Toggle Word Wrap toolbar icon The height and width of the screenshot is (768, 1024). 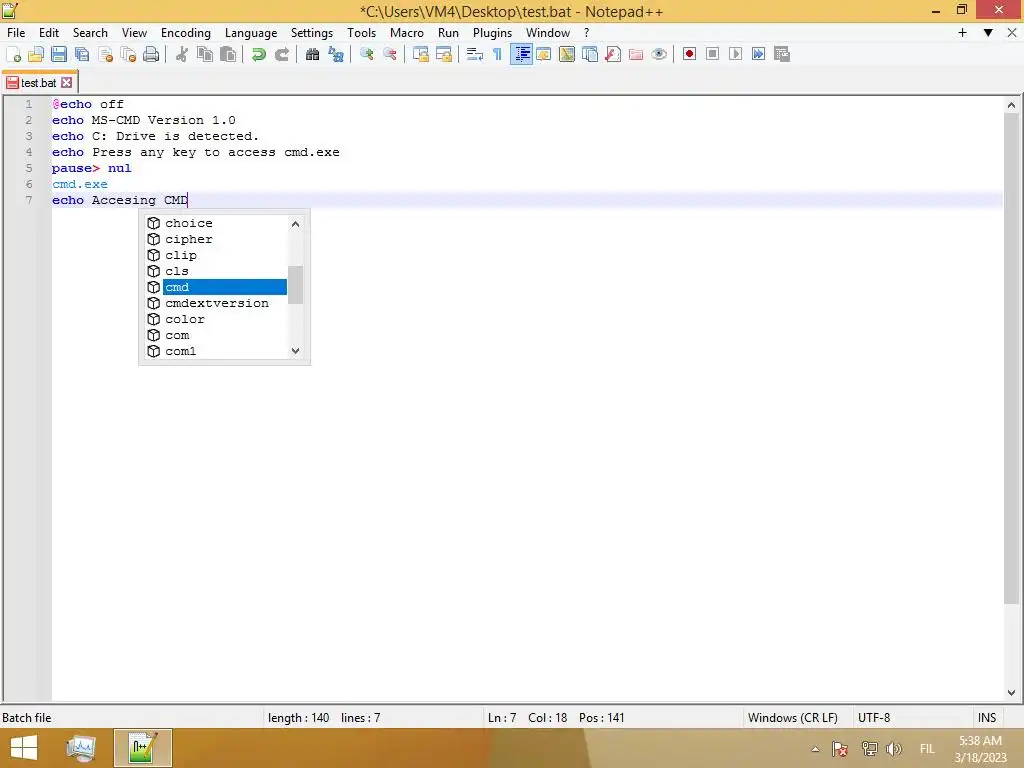tap(475, 54)
